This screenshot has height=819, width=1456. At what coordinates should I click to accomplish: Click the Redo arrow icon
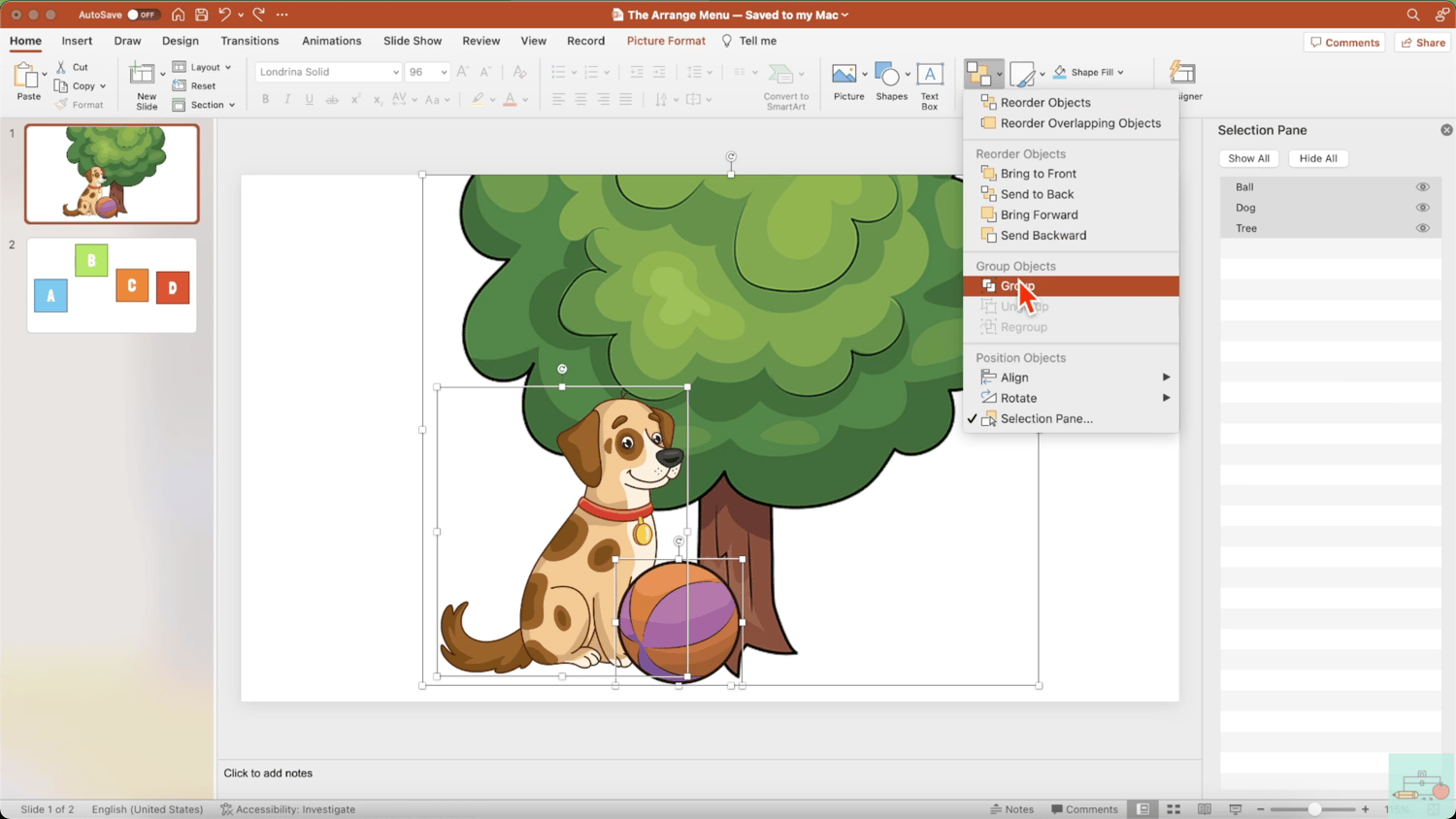pyautogui.click(x=259, y=15)
